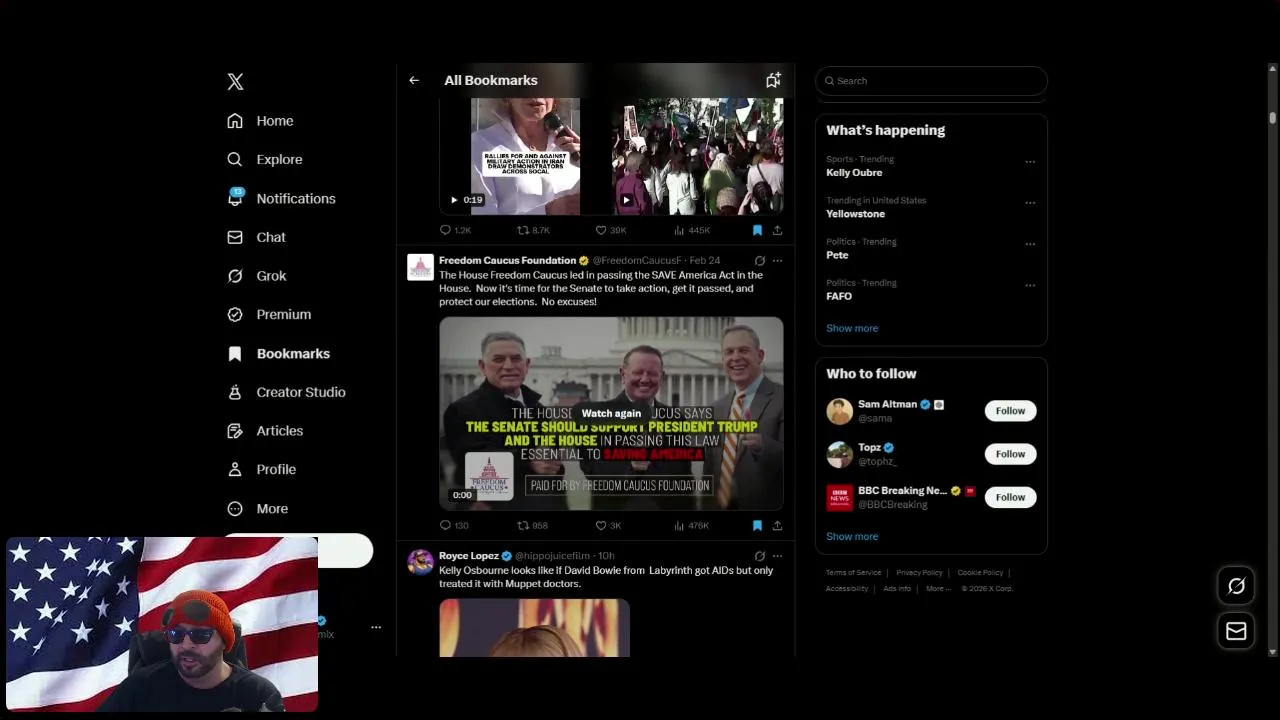Click the X logo icon
Viewport: 1280px width, 720px height.
coord(235,82)
